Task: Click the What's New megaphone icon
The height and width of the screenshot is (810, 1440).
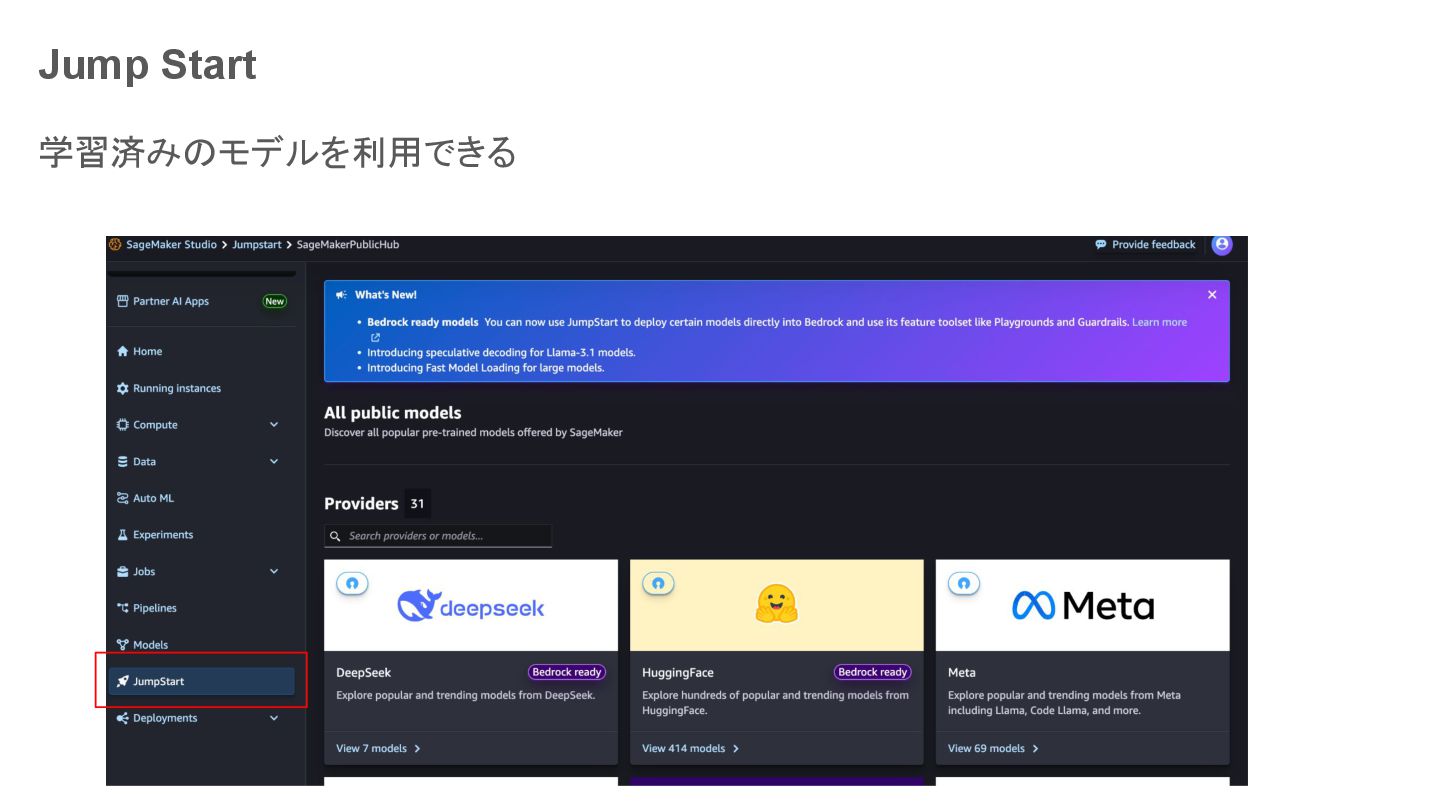Action: point(342,295)
